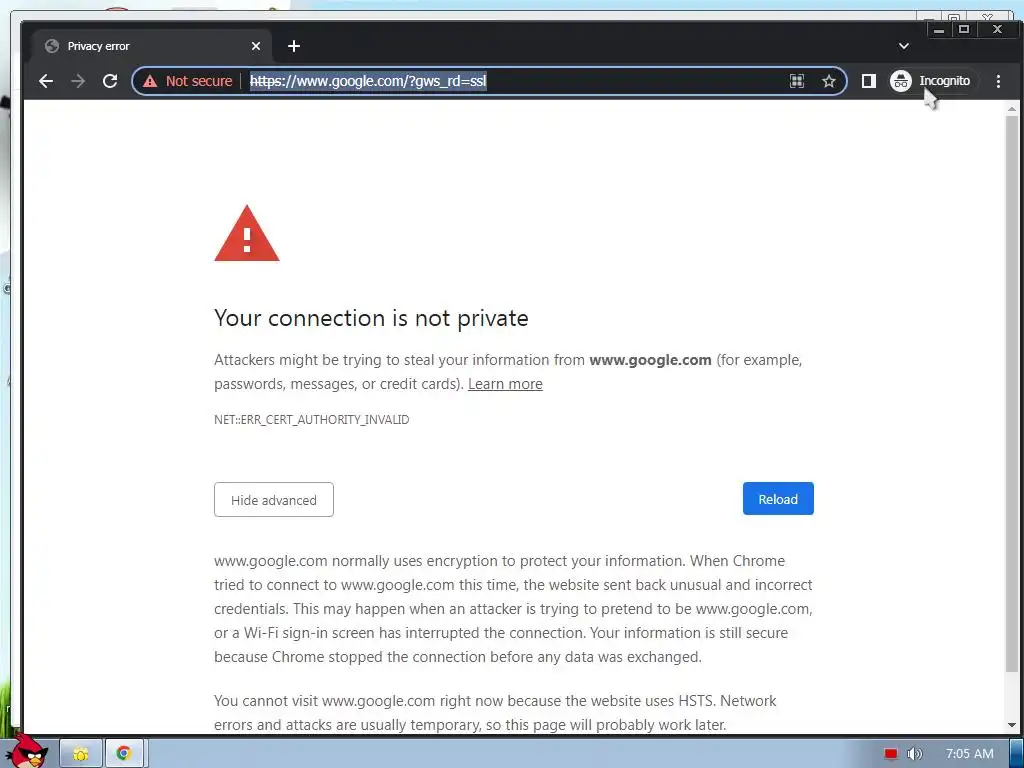Screen dimensions: 1024x768
Task: Open the Incognito profile indicator
Action: click(x=932, y=81)
